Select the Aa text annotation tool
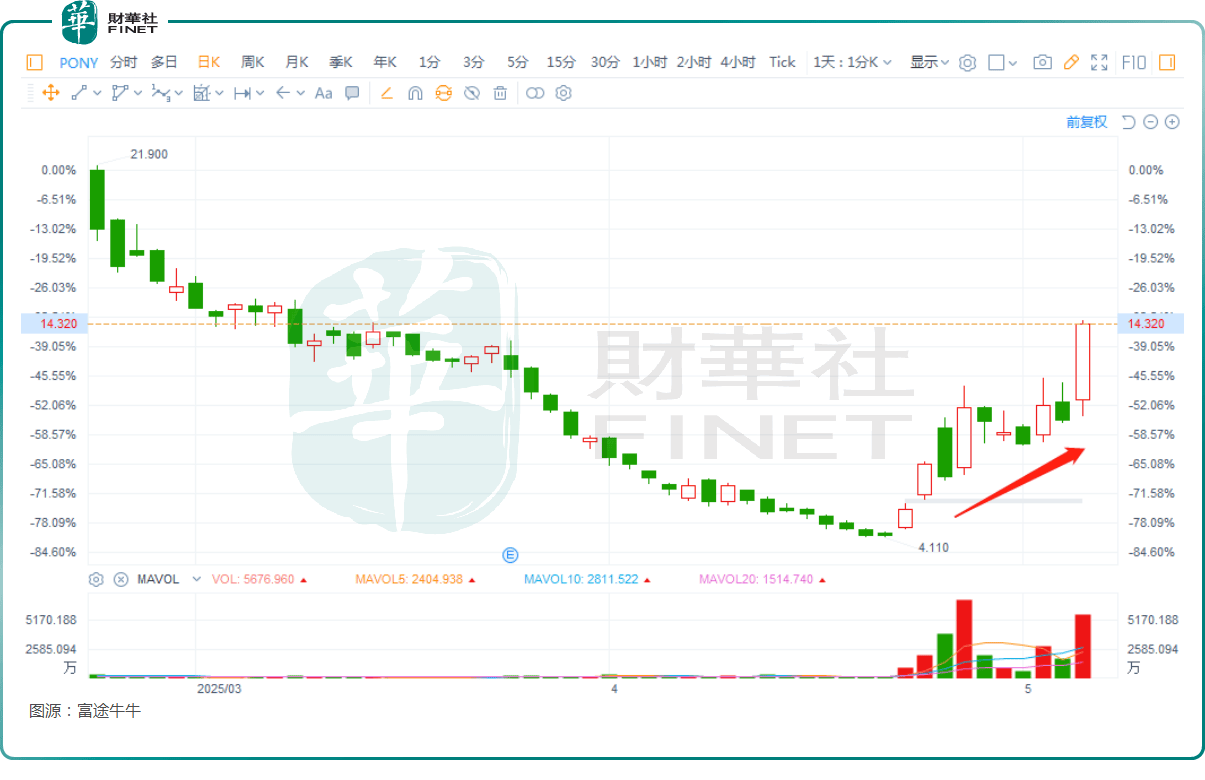 (323, 93)
